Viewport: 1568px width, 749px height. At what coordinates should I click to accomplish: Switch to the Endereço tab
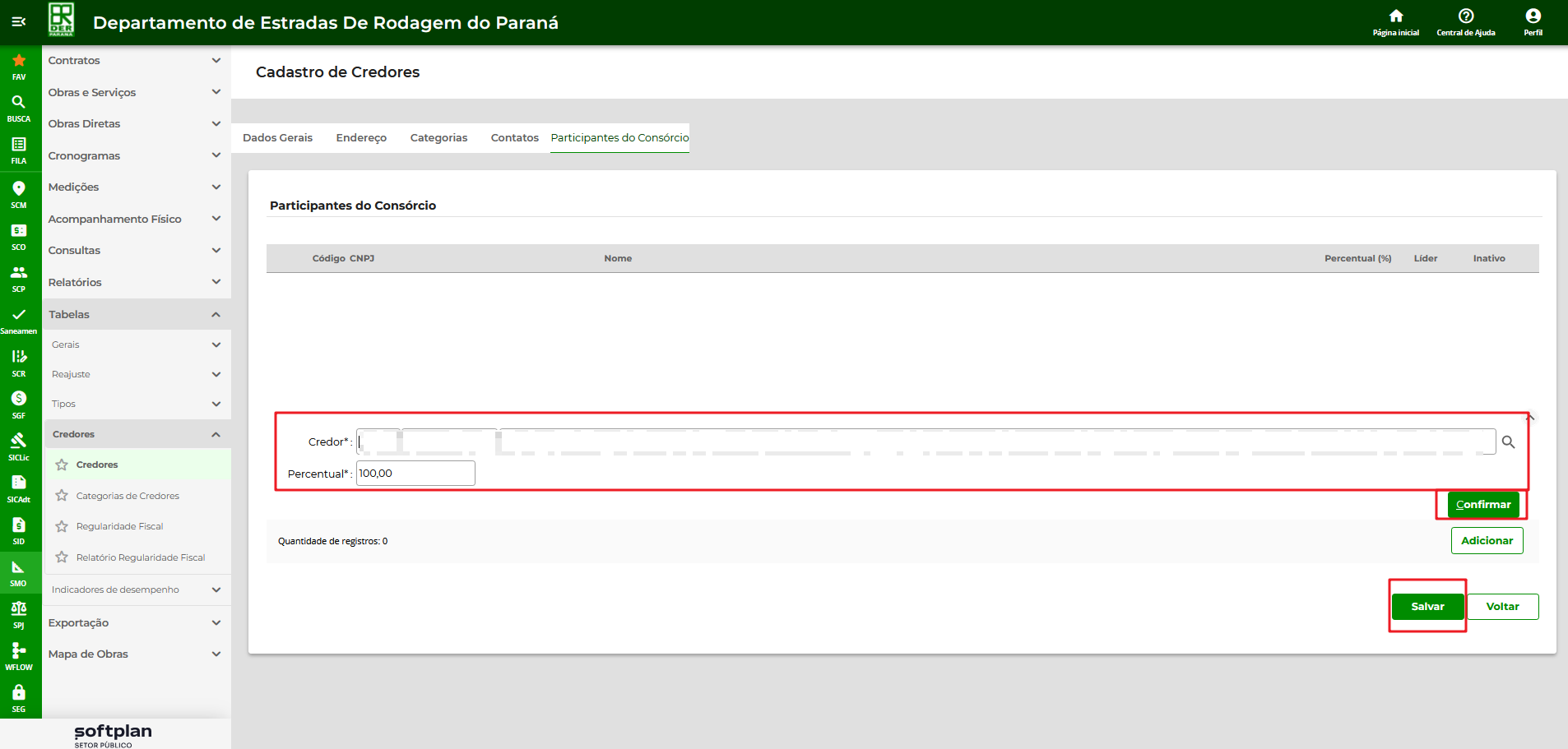pos(361,138)
